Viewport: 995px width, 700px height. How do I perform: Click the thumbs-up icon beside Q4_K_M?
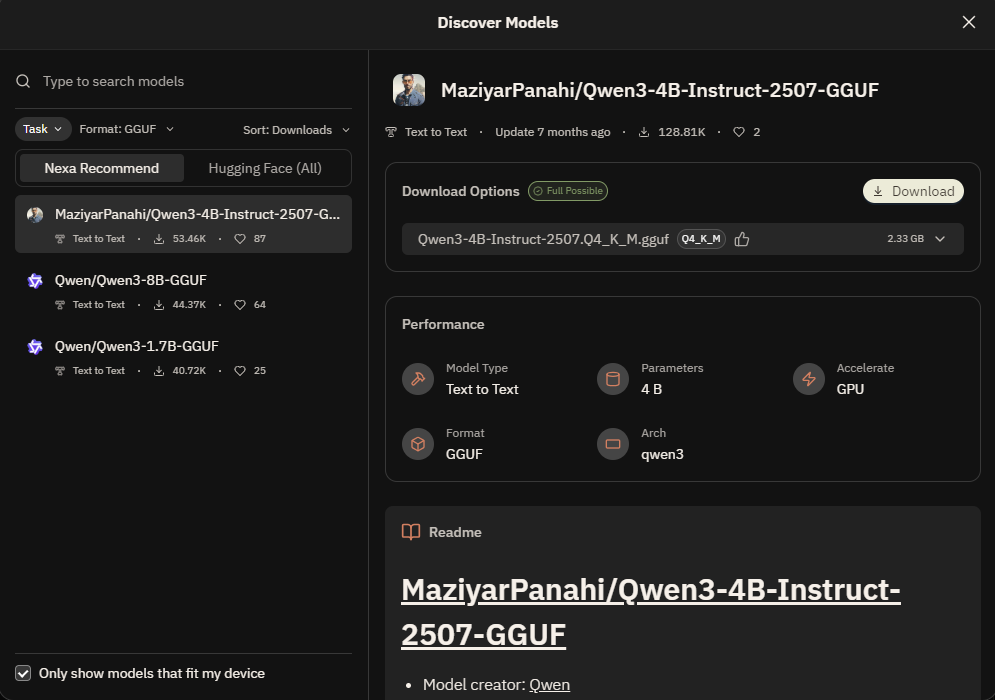(742, 239)
